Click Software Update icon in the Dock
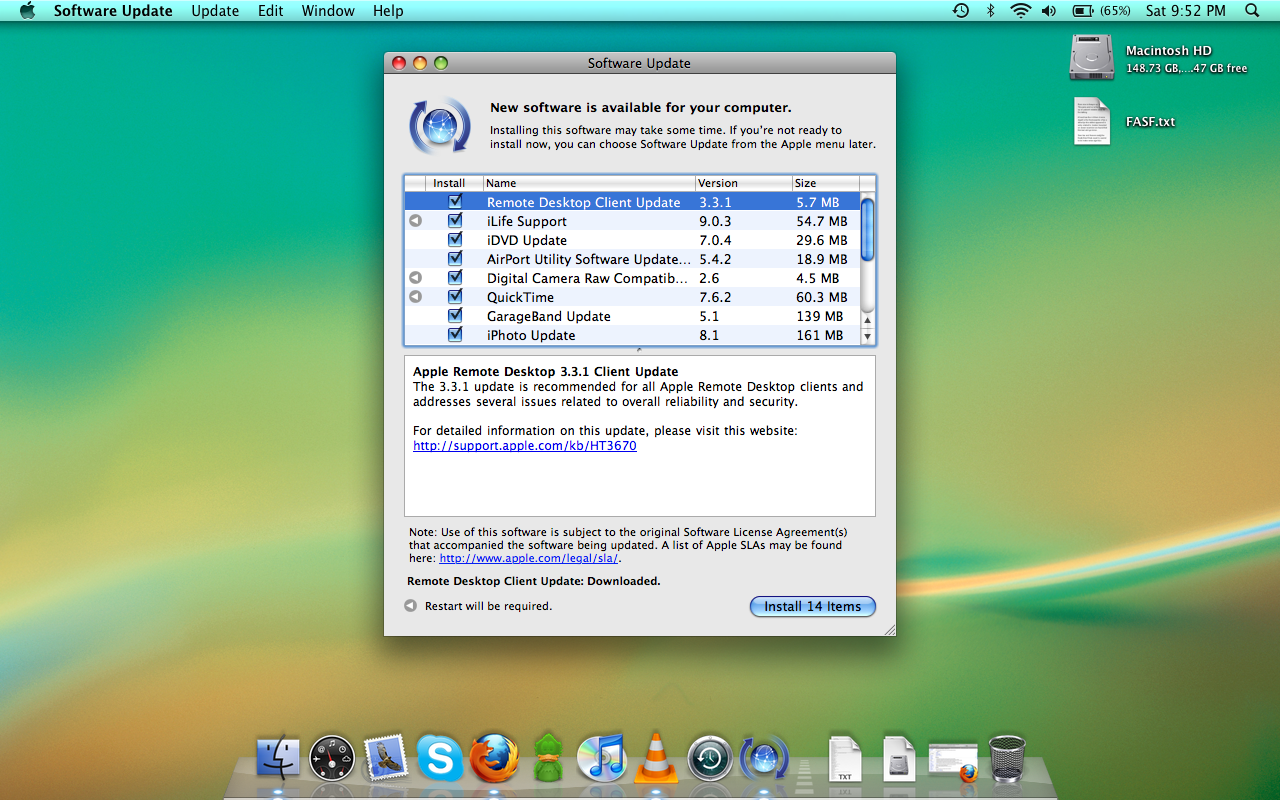 pos(764,758)
